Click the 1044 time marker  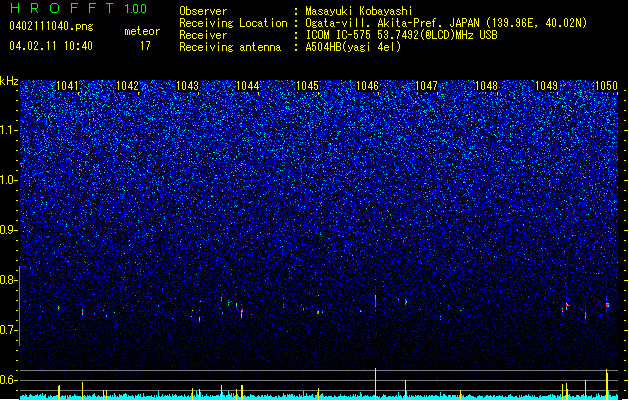(x=248, y=86)
